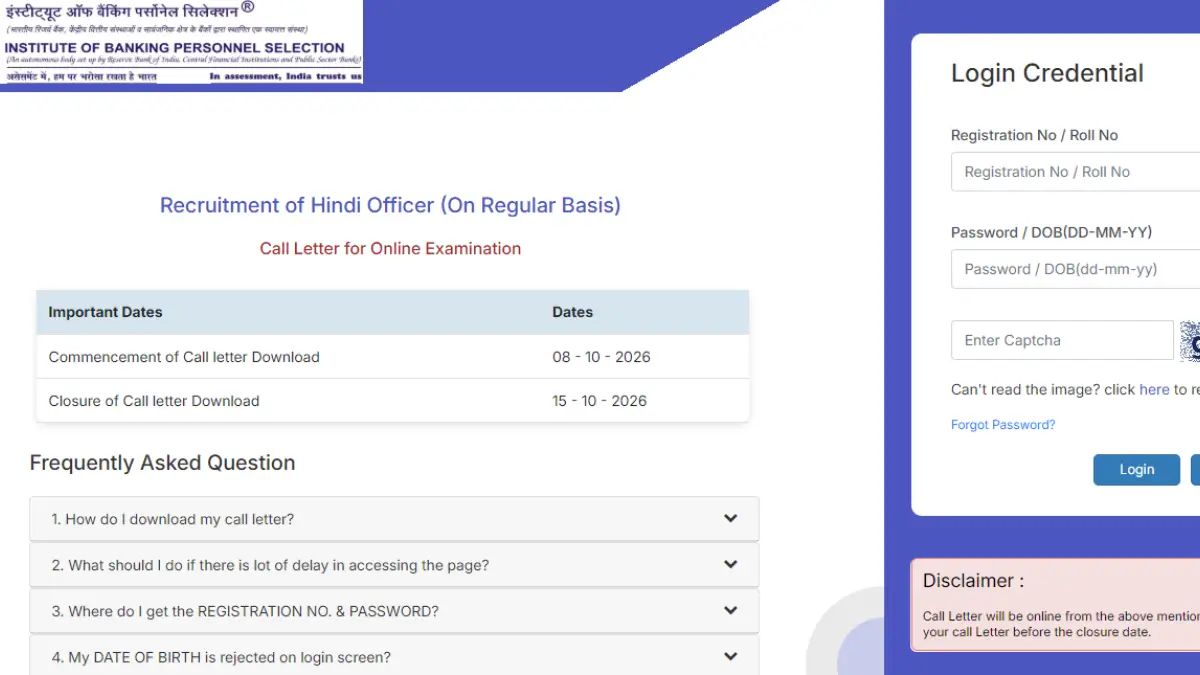Select 'Recruitment of Hindi Officer (On Regular Basis)' heading

(390, 205)
